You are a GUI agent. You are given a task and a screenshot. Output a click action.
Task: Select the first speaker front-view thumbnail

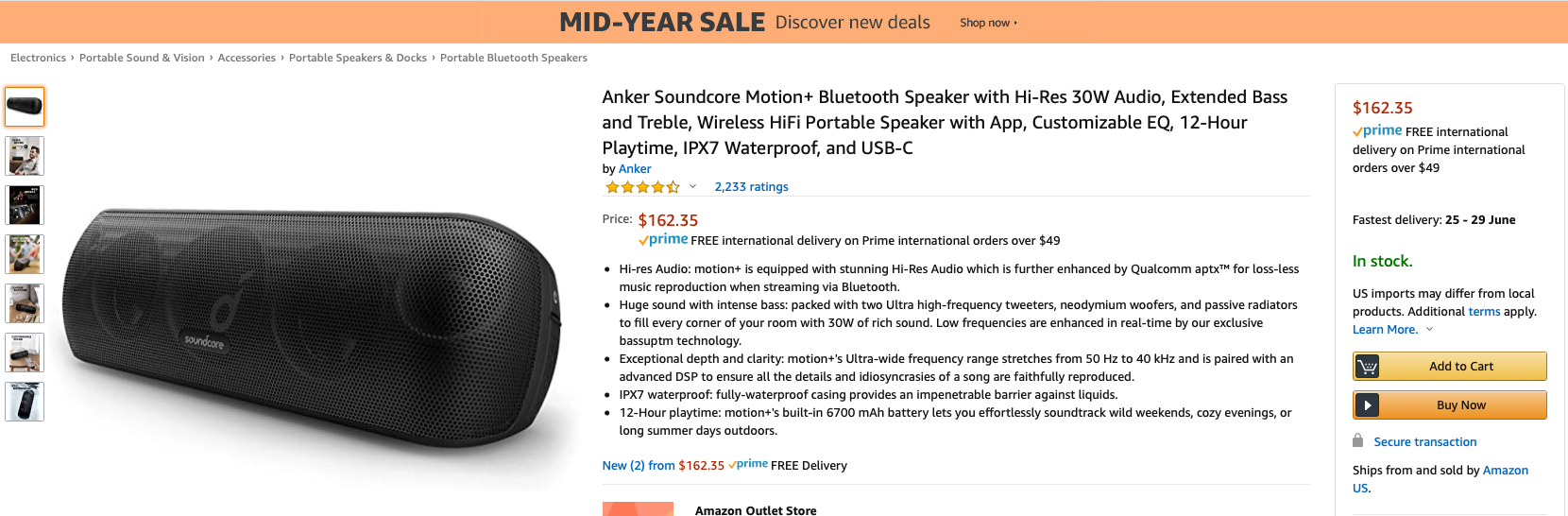click(x=25, y=107)
